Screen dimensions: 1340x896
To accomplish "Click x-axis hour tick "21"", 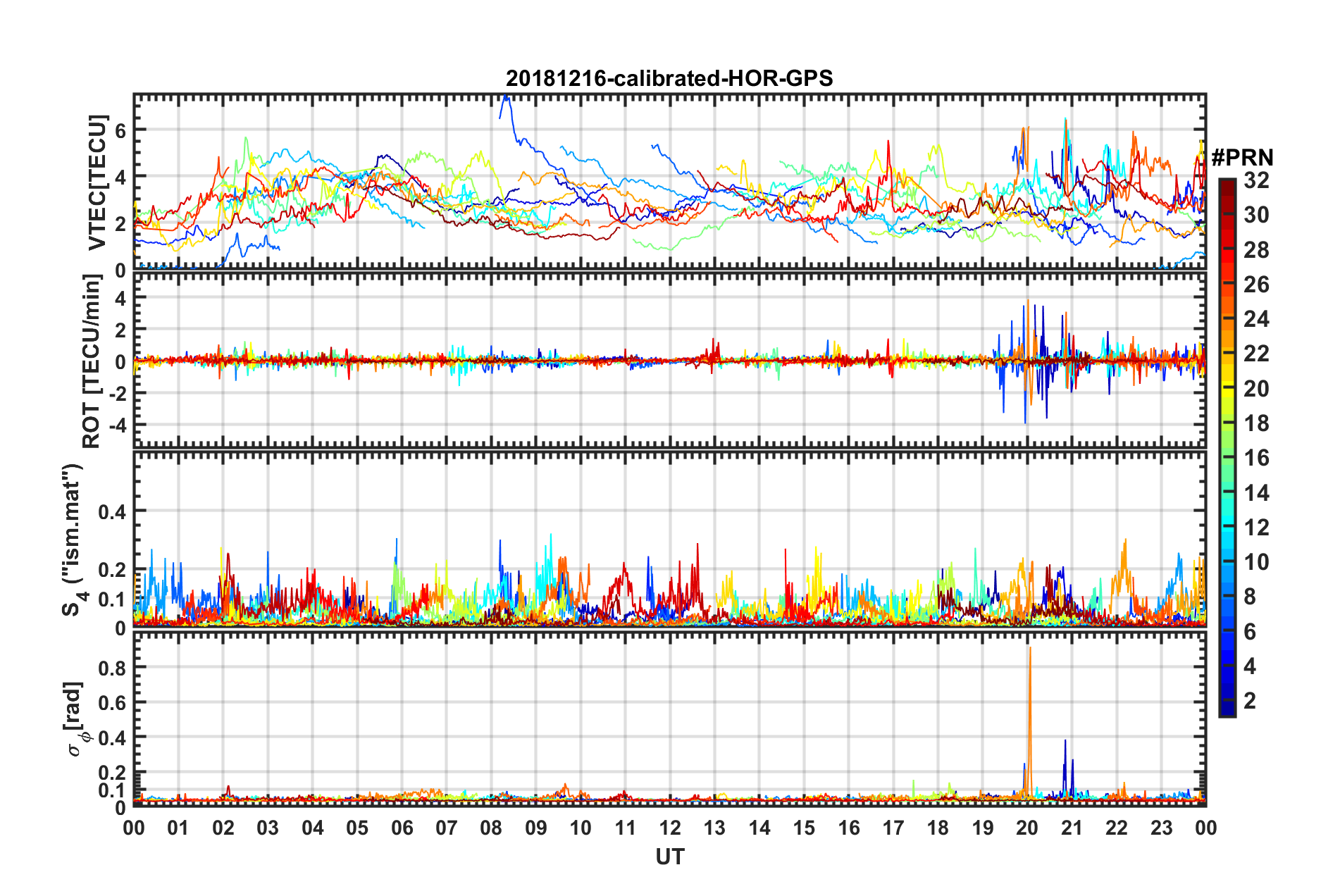I will click(x=1072, y=828).
